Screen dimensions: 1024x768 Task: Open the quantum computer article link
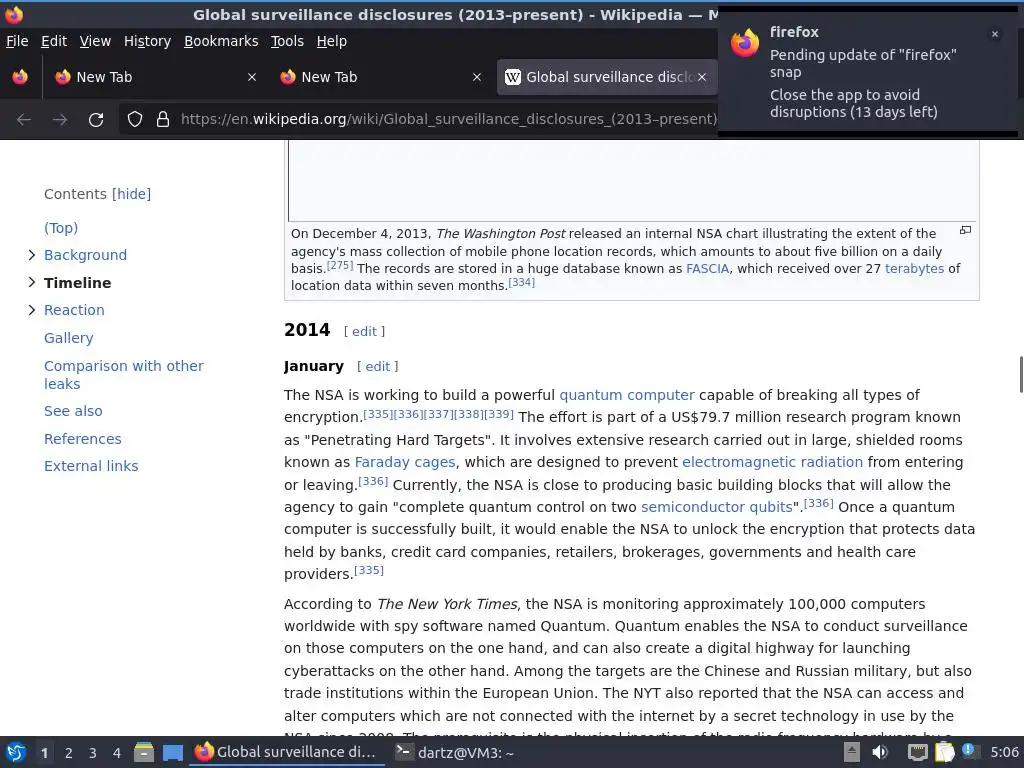coord(627,395)
